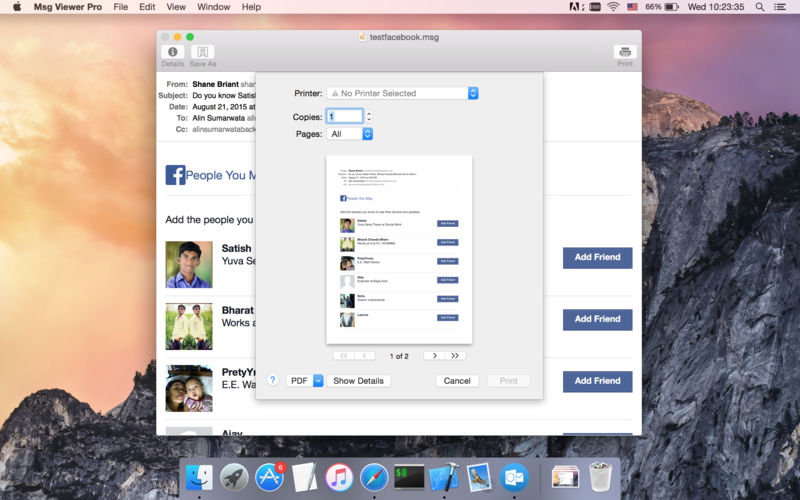Open the help question mark button
The width and height of the screenshot is (800, 500).
click(272, 380)
